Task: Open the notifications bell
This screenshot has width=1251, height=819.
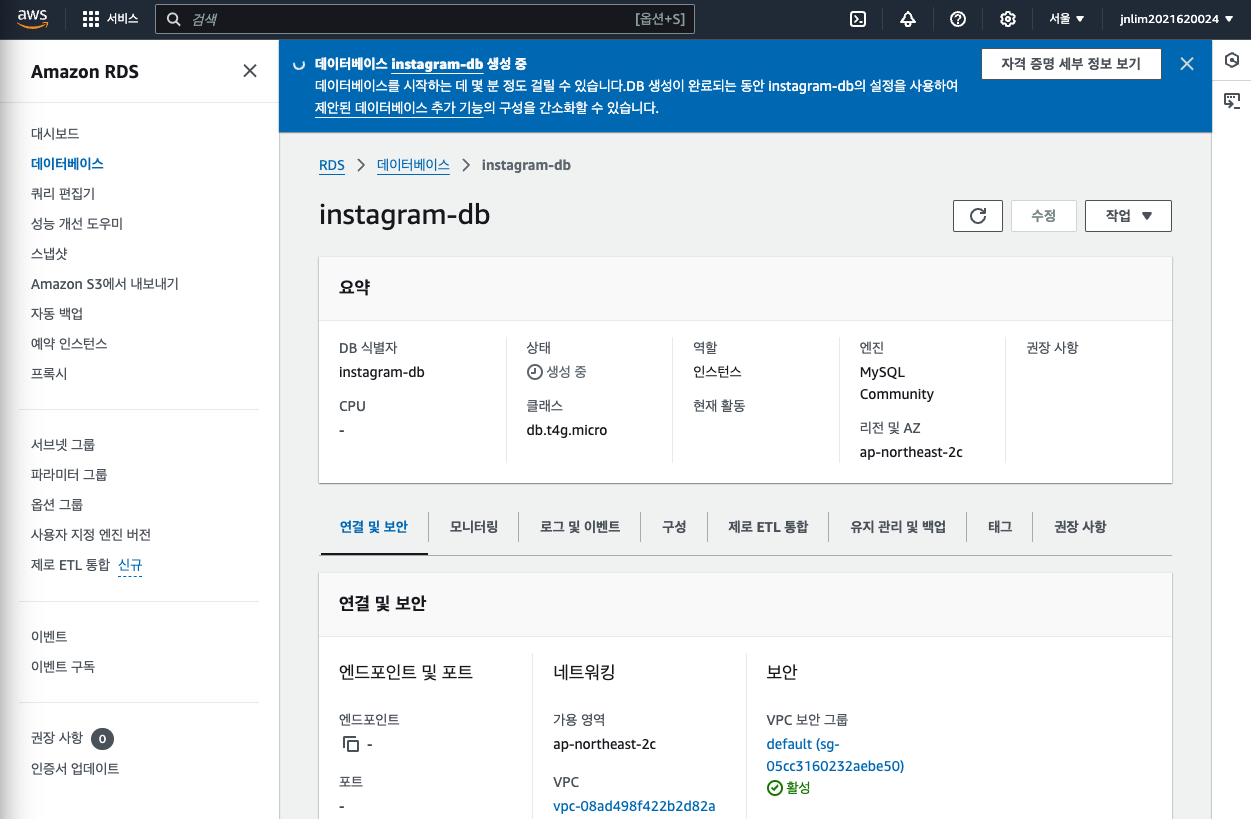Action: pos(908,19)
